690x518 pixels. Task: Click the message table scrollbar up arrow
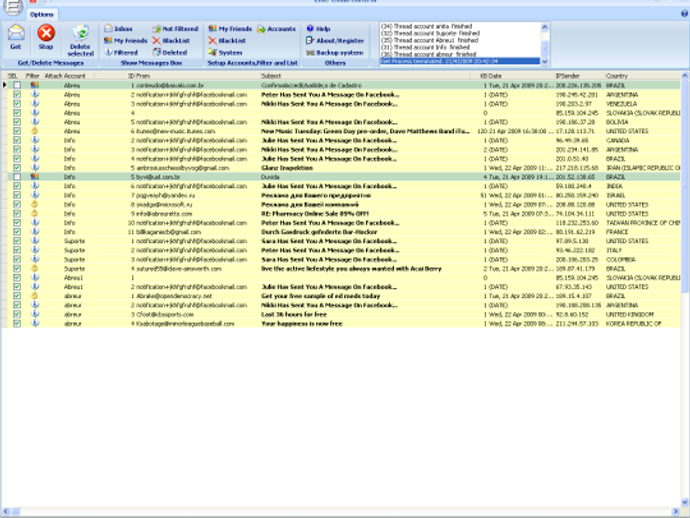[x=685, y=75]
